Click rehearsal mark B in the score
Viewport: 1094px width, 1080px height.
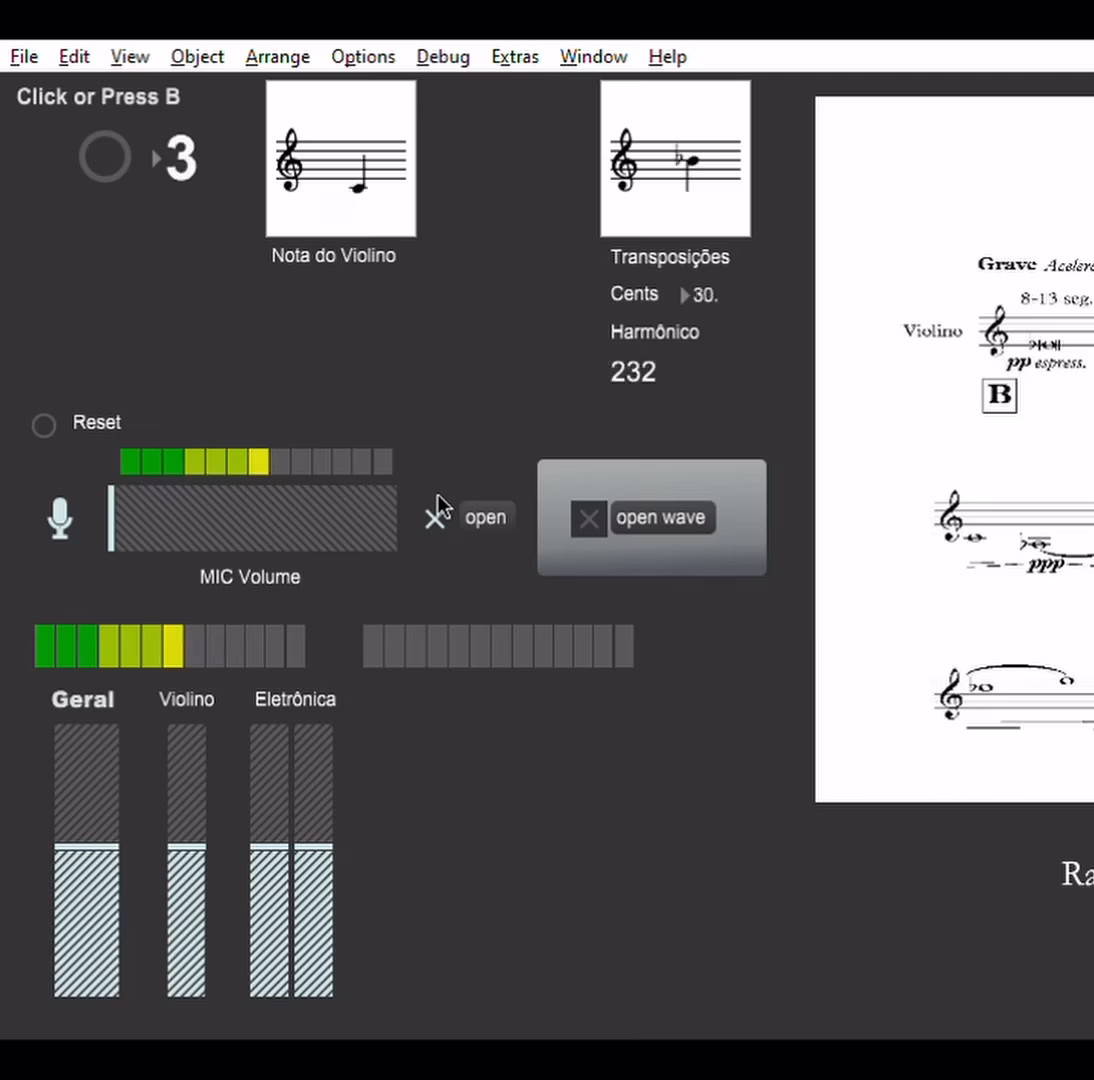[999, 396]
